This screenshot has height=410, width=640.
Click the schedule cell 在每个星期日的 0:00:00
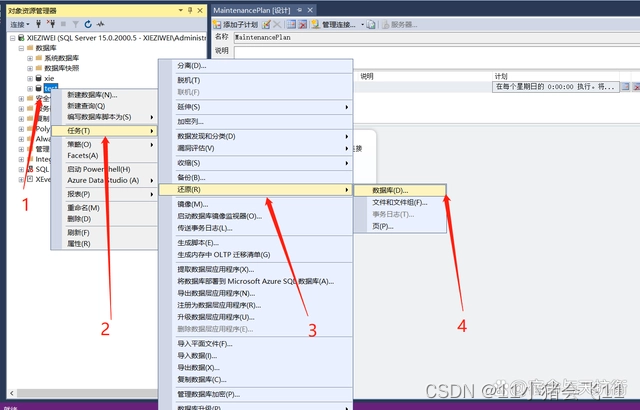(x=555, y=87)
